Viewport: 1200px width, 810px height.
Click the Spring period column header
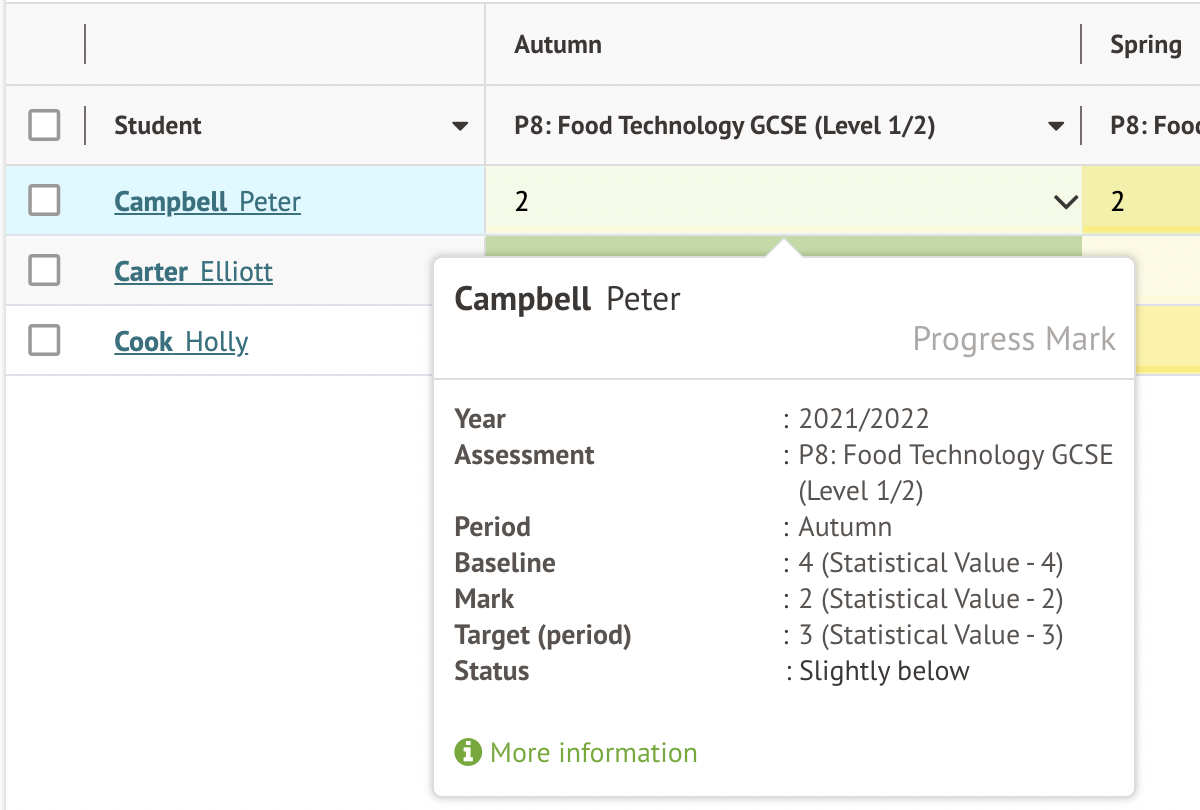(x=1145, y=44)
